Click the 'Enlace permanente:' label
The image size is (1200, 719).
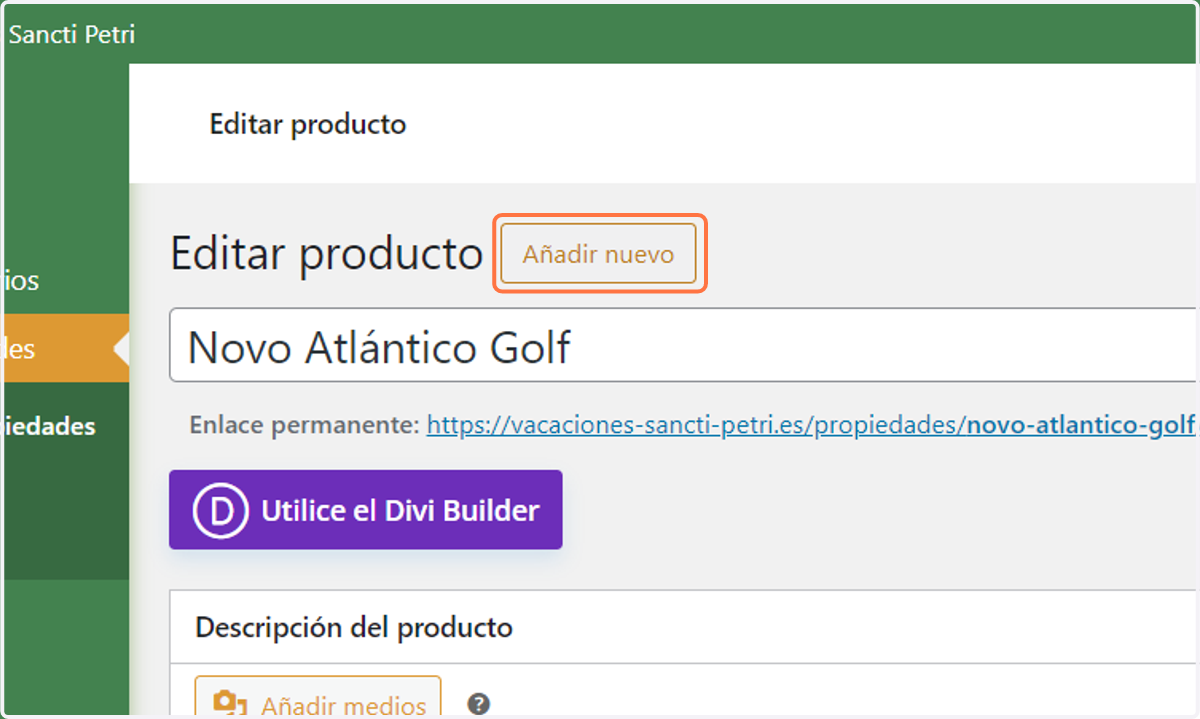point(305,425)
